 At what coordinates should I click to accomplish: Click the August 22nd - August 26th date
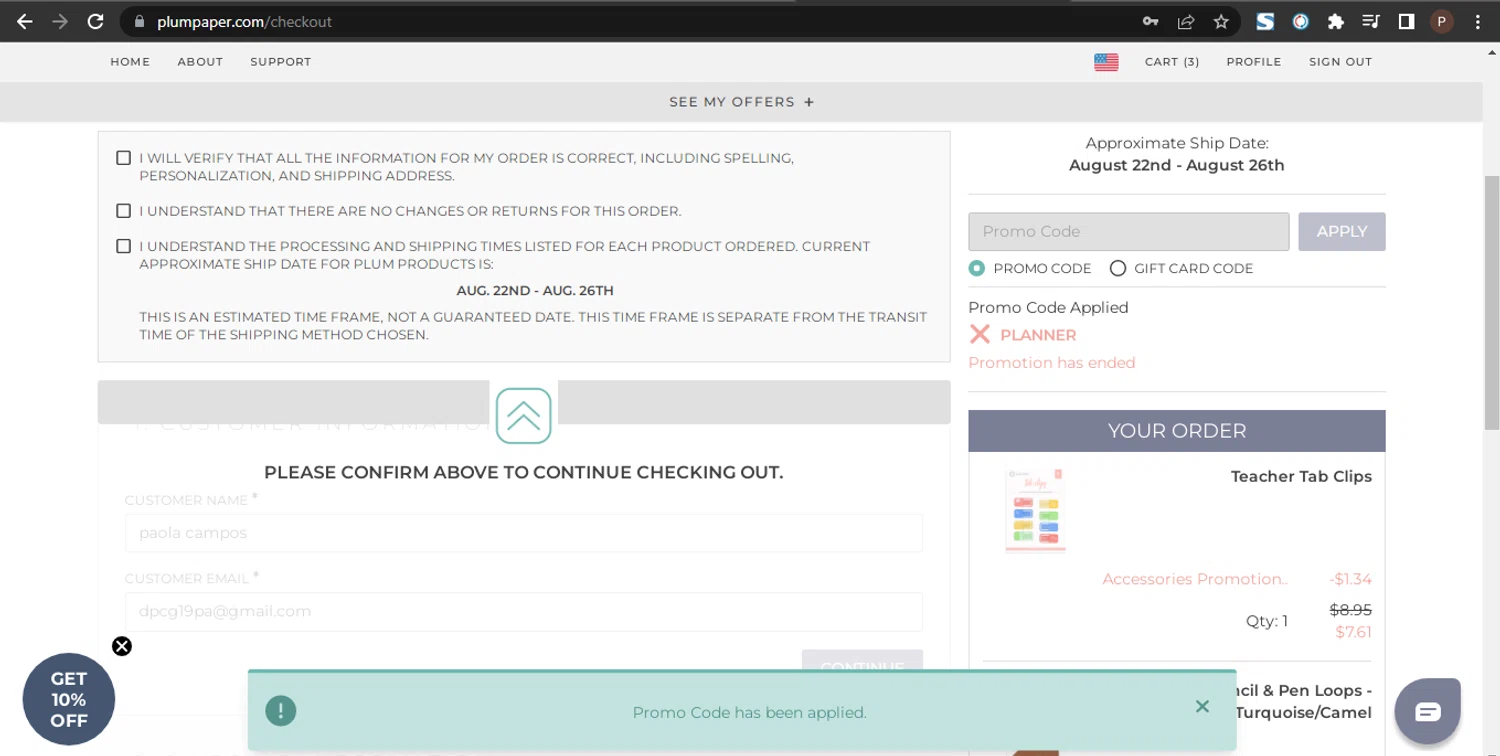click(1177, 165)
